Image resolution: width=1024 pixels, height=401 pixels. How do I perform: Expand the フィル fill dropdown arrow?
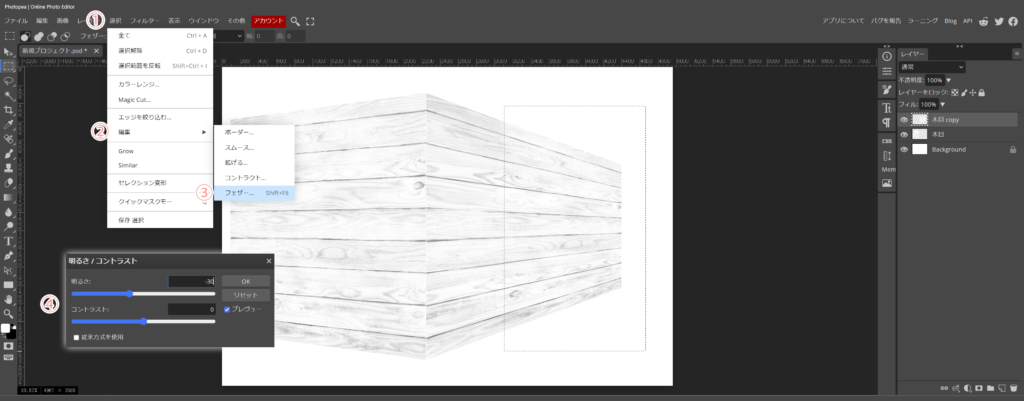(942, 104)
